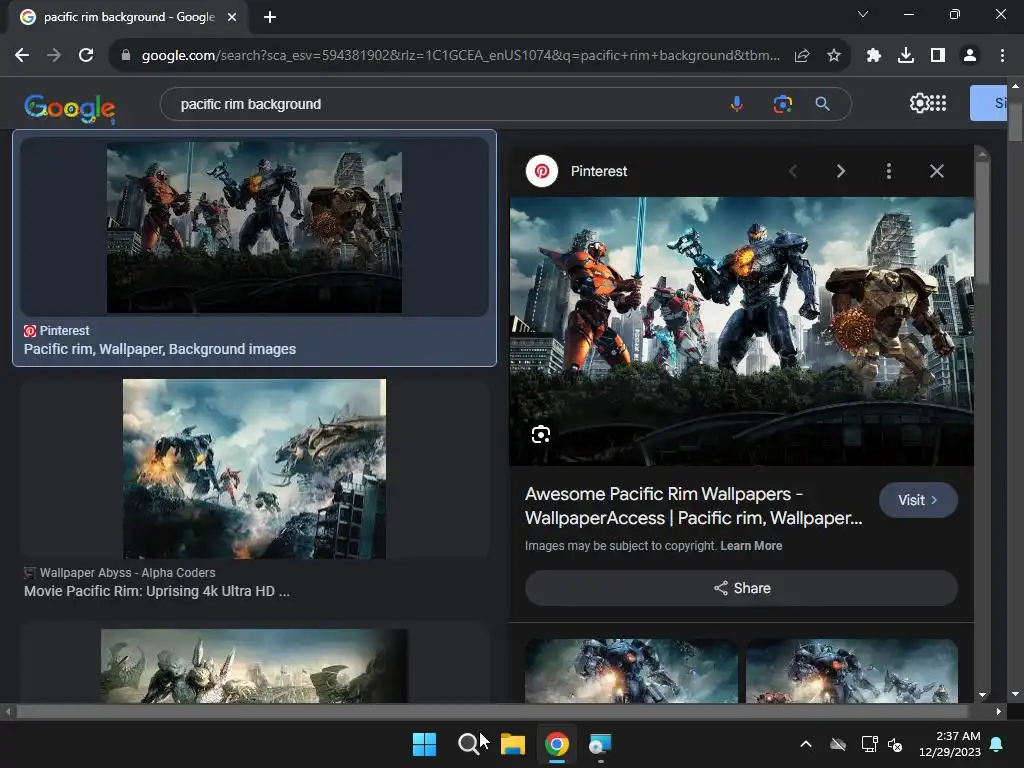Image resolution: width=1024 pixels, height=768 pixels.
Task: Click the preview panel scroll down arrow
Action: (x=982, y=696)
